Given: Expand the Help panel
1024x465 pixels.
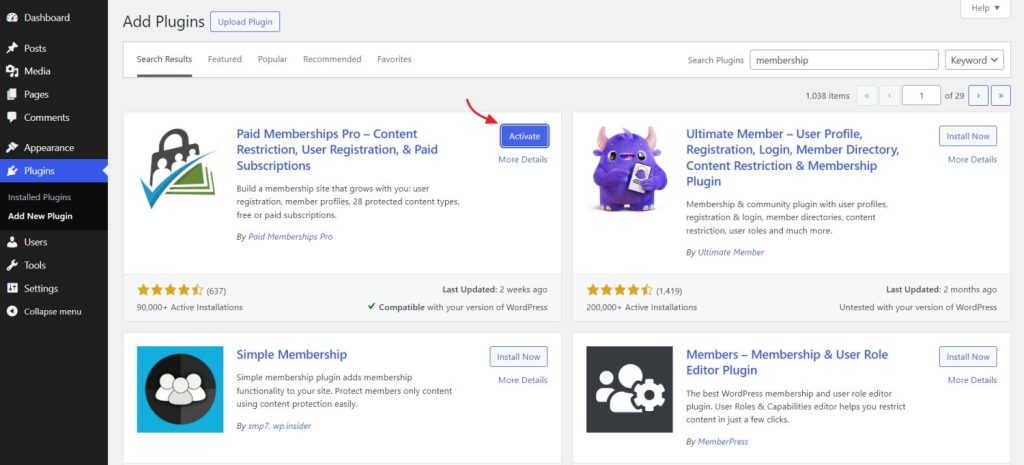Looking at the screenshot, I should coord(985,8).
